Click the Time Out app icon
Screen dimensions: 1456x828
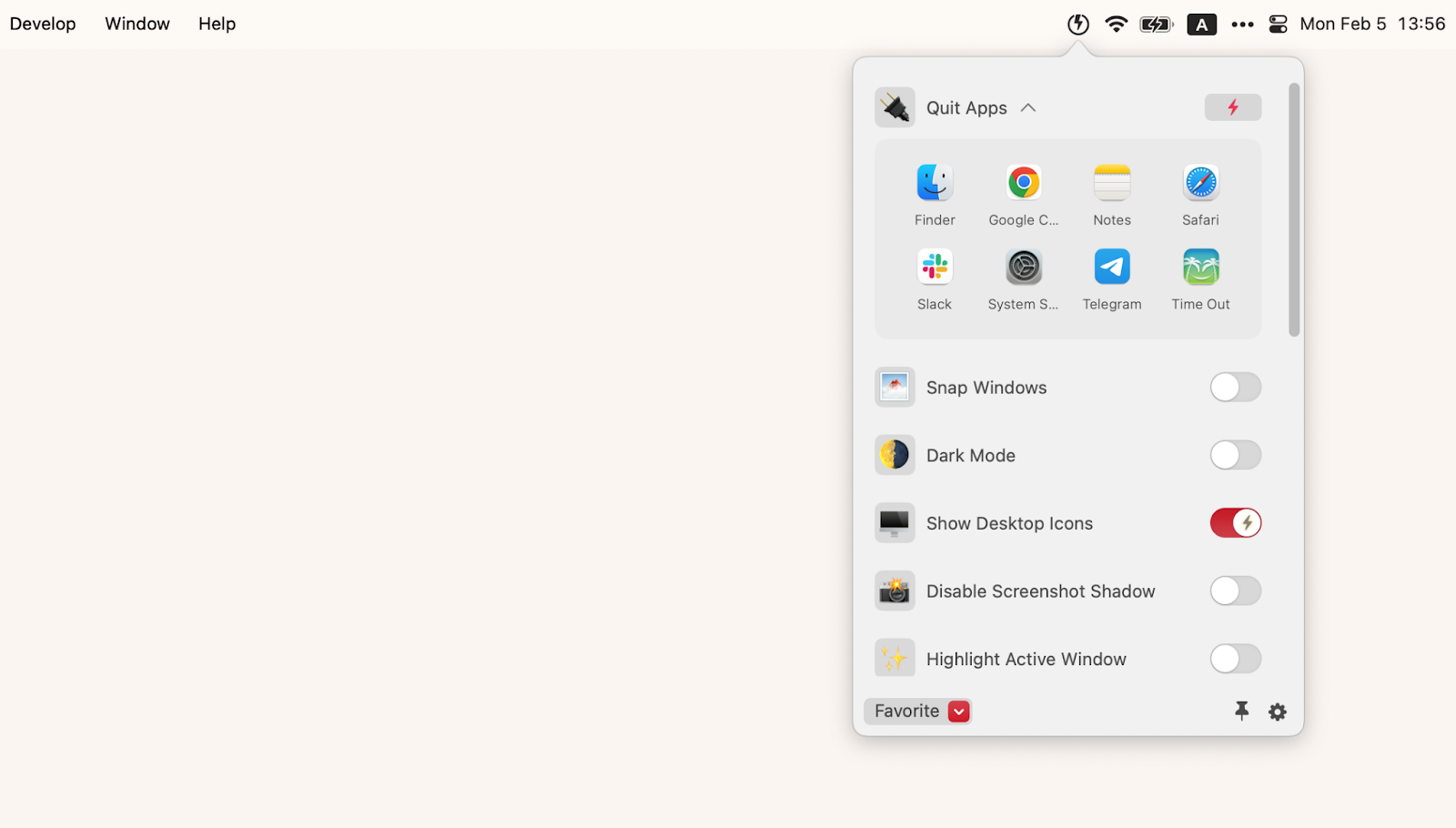click(x=1199, y=268)
